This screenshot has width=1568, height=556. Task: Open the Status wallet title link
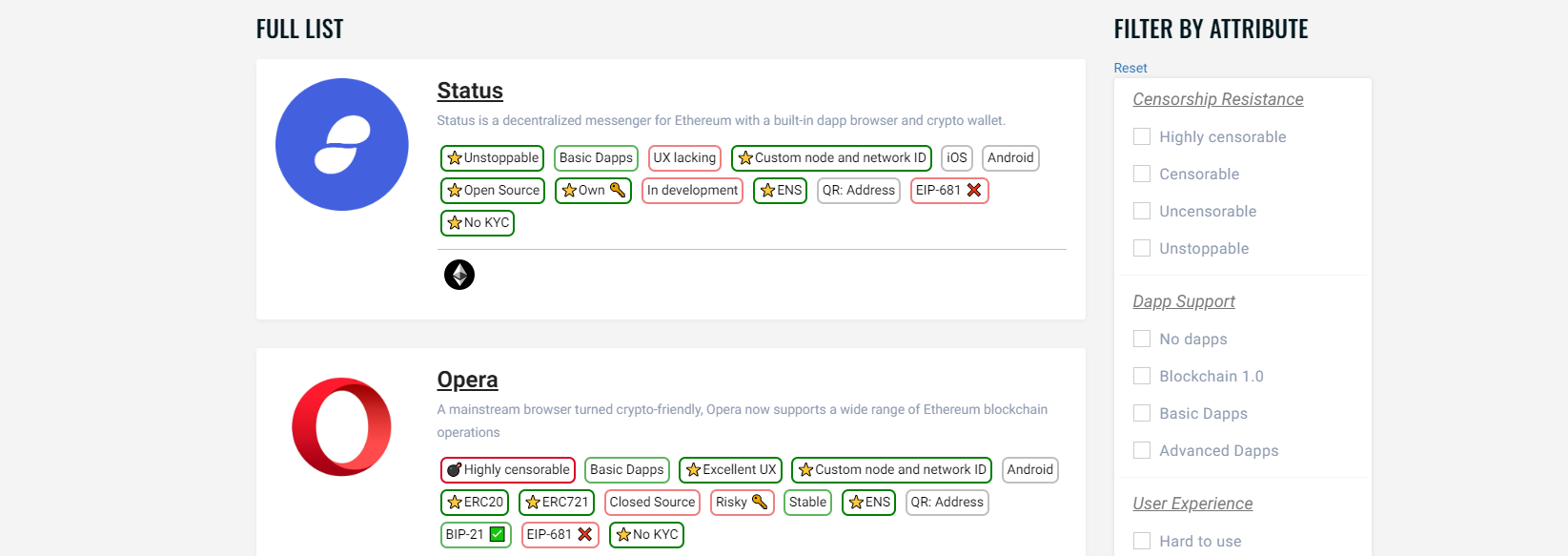pyautogui.click(x=470, y=91)
